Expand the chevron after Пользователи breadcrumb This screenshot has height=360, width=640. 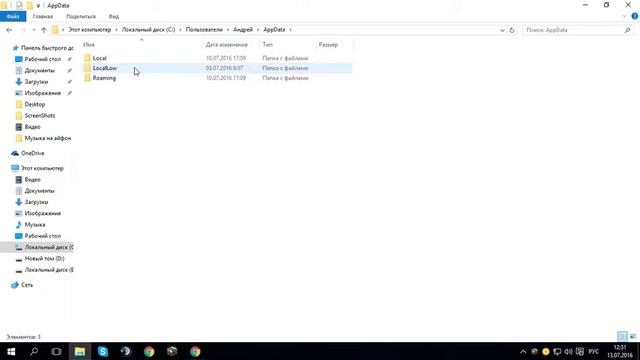(228, 30)
